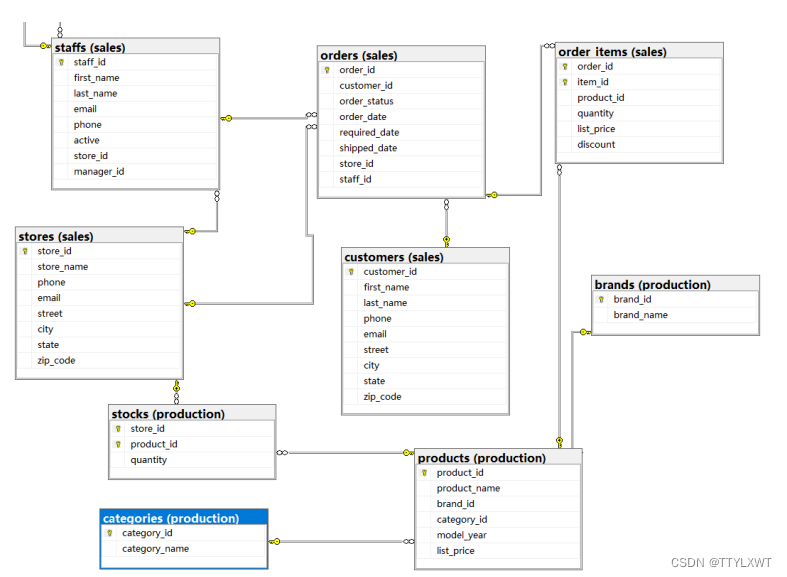787x577 pixels.
Task: Click the primary key icon beside staff_id
Action: click(61, 62)
